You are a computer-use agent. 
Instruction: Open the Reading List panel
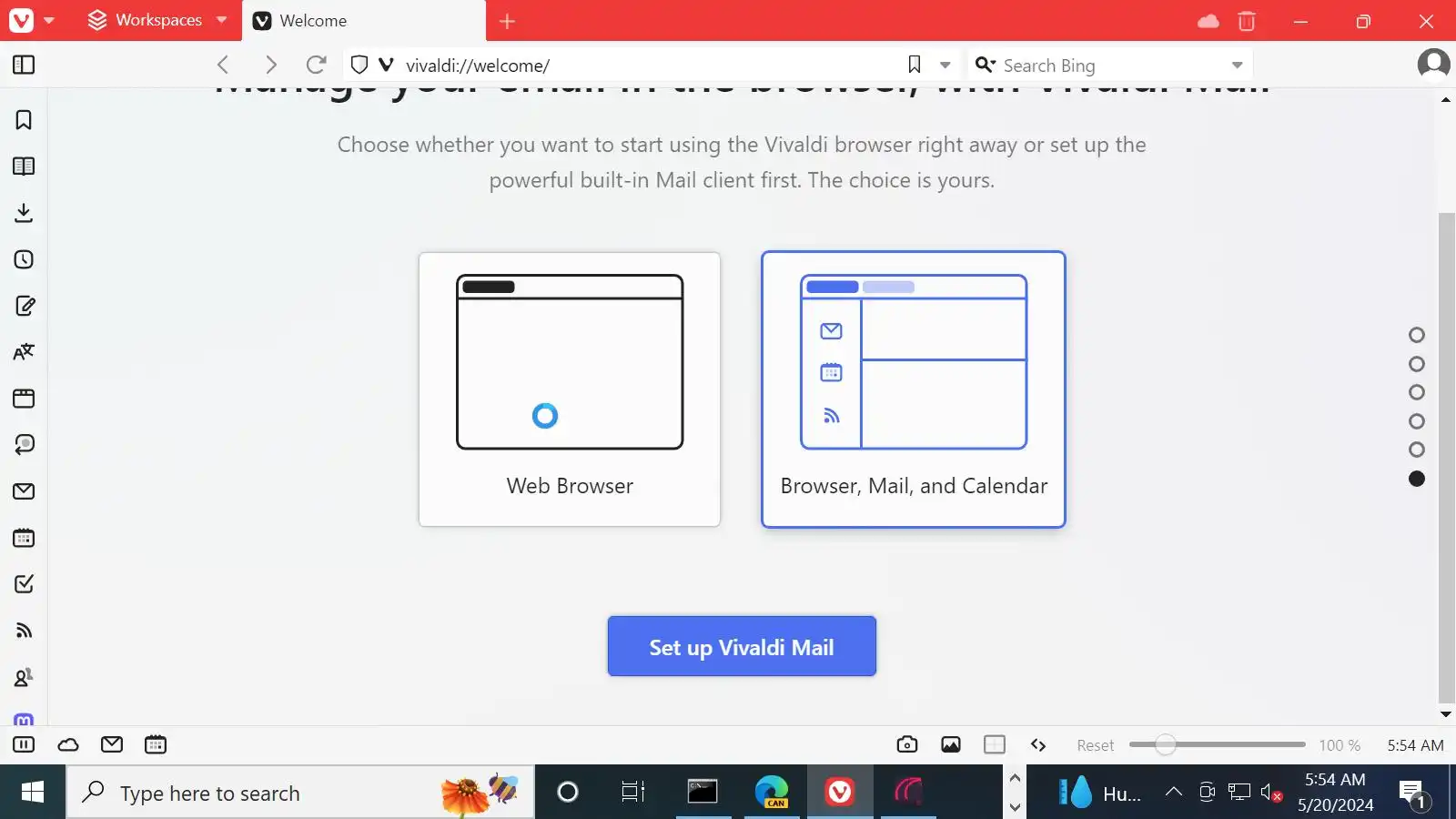(24, 167)
